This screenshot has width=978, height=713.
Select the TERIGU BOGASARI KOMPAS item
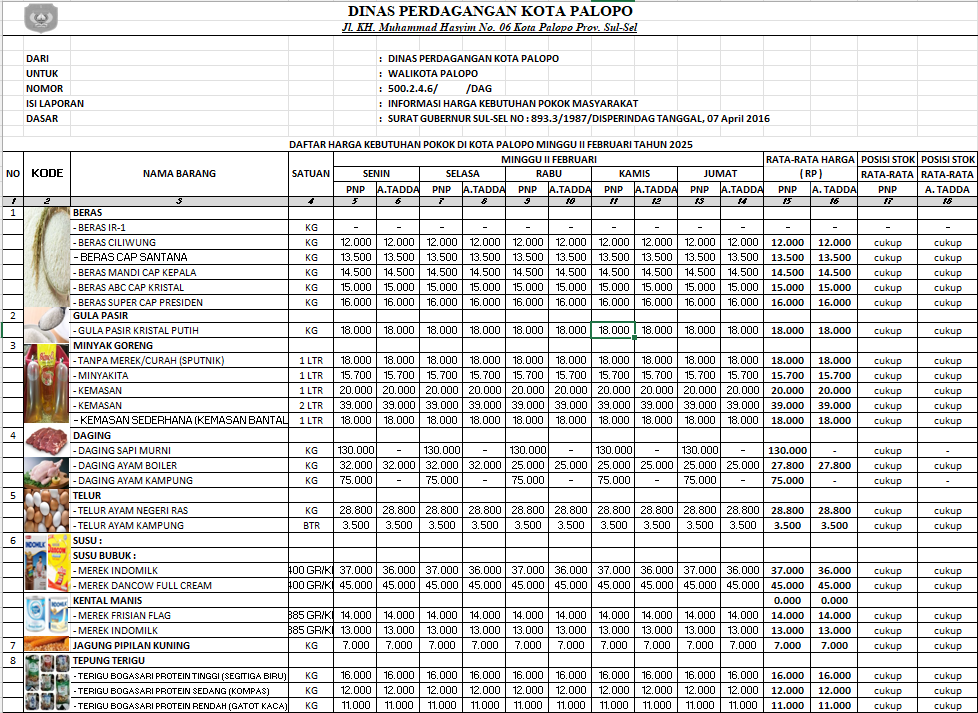(x=172, y=691)
